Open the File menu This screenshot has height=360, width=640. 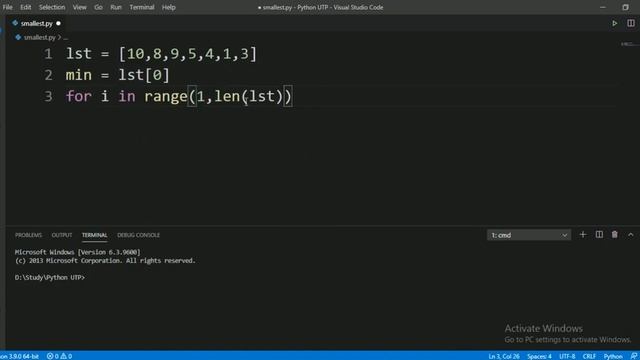coord(7,7)
